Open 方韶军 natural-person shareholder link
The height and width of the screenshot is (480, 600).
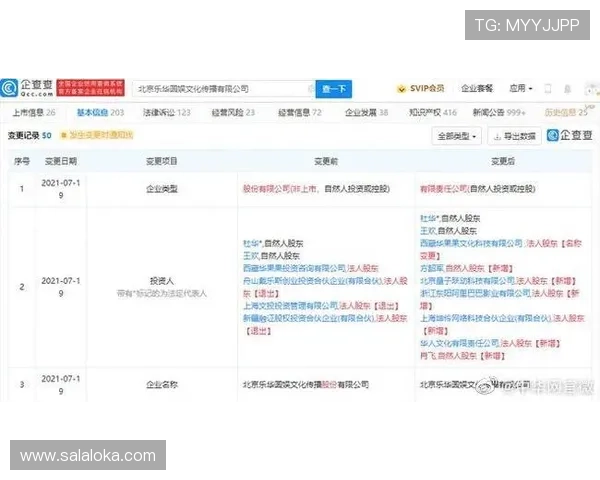[x=432, y=268]
